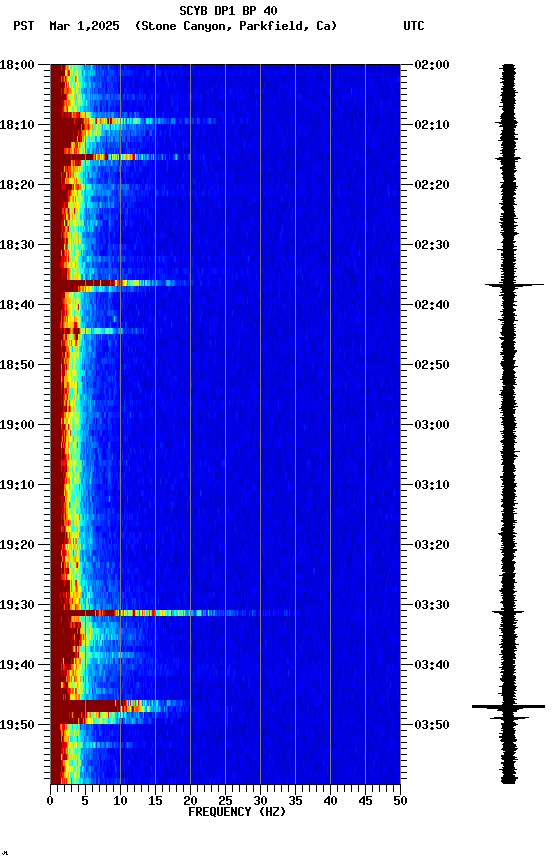Viewport: 552px width, 864px height.
Task: Click the title 'SCYB DP1 BP 40'
Action: 228,10
